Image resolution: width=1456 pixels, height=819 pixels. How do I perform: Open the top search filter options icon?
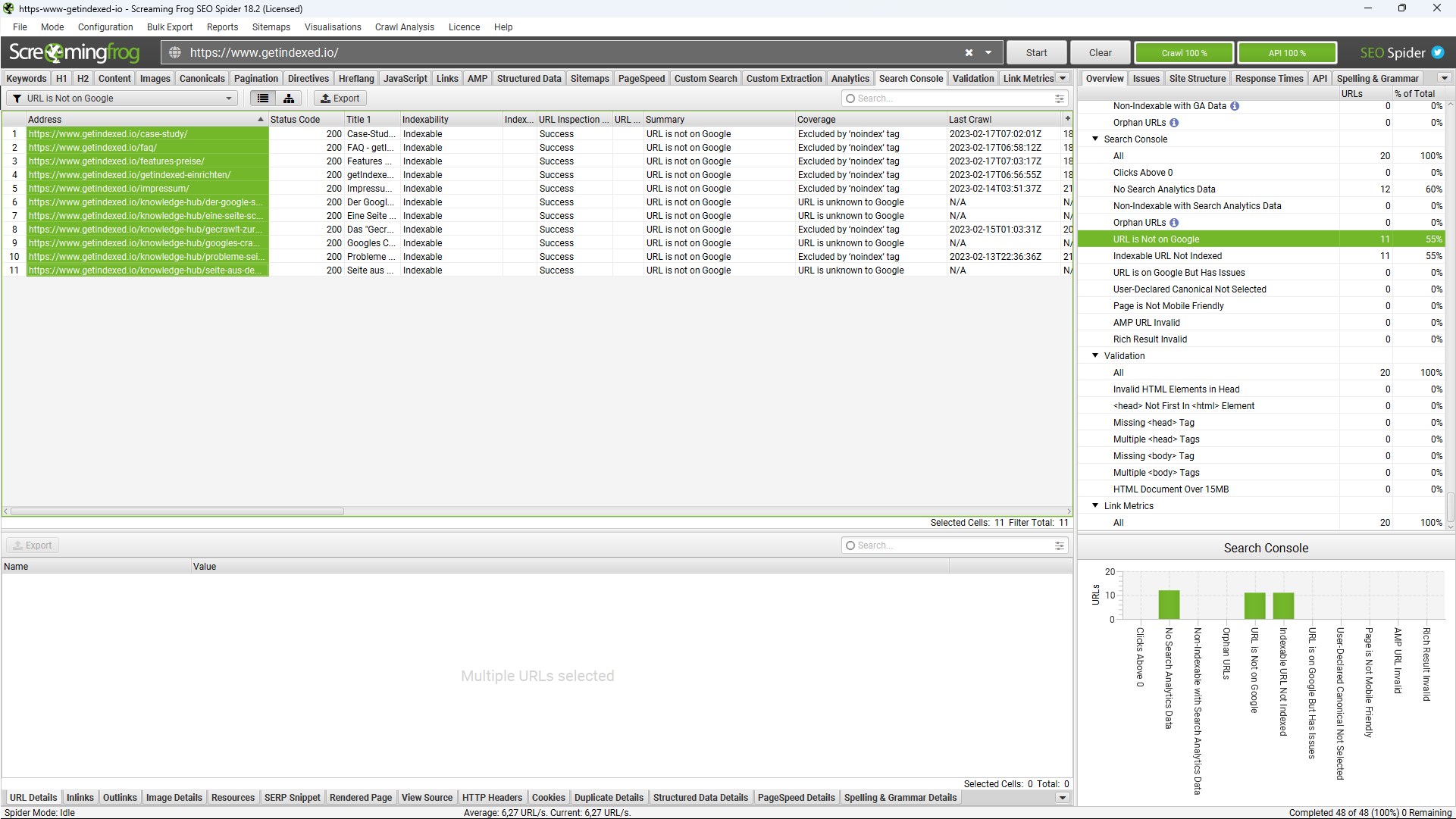tap(1060, 98)
